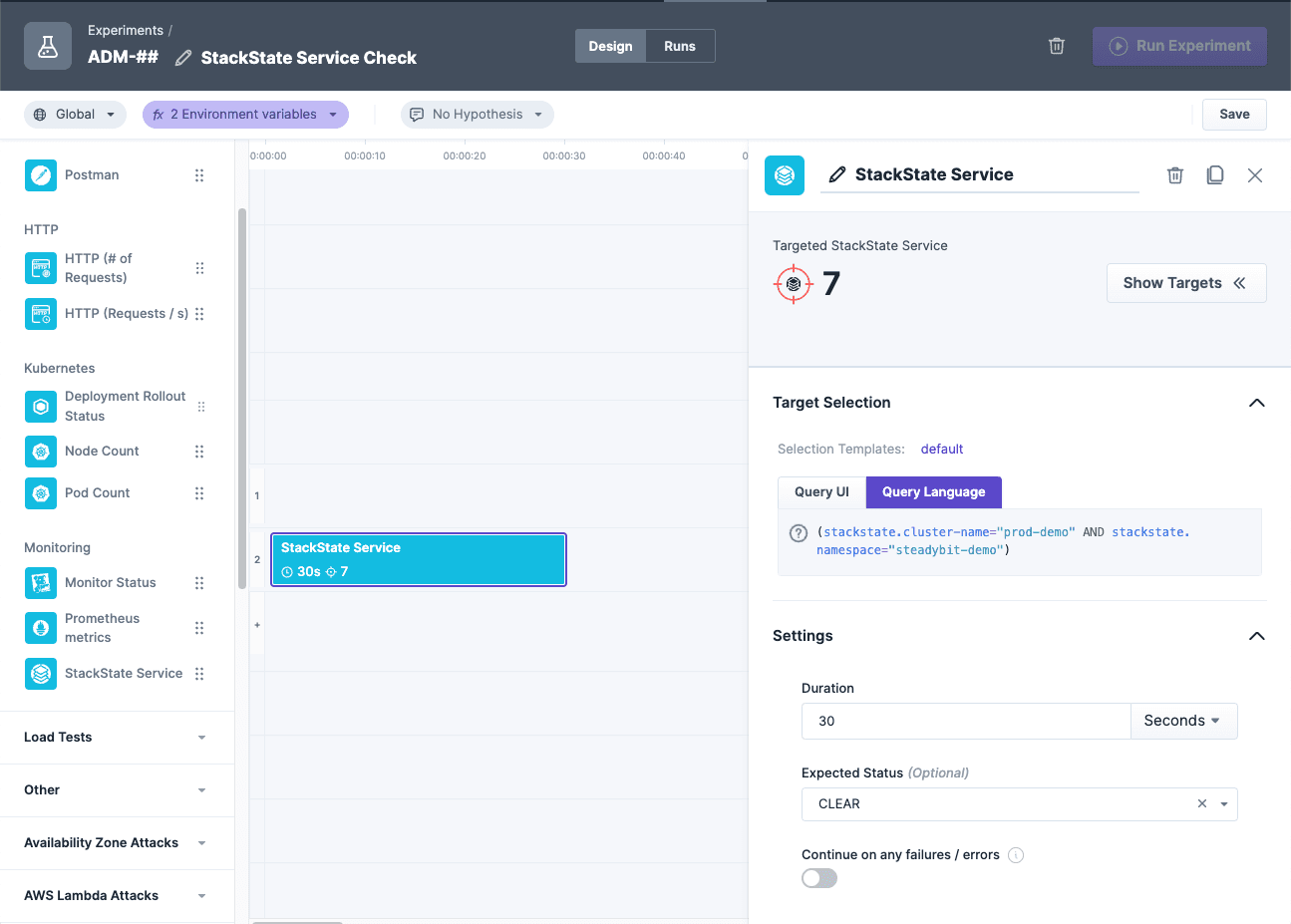This screenshot has height=924, width=1291.
Task: Expand the Load Tests section
Action: pos(117,737)
